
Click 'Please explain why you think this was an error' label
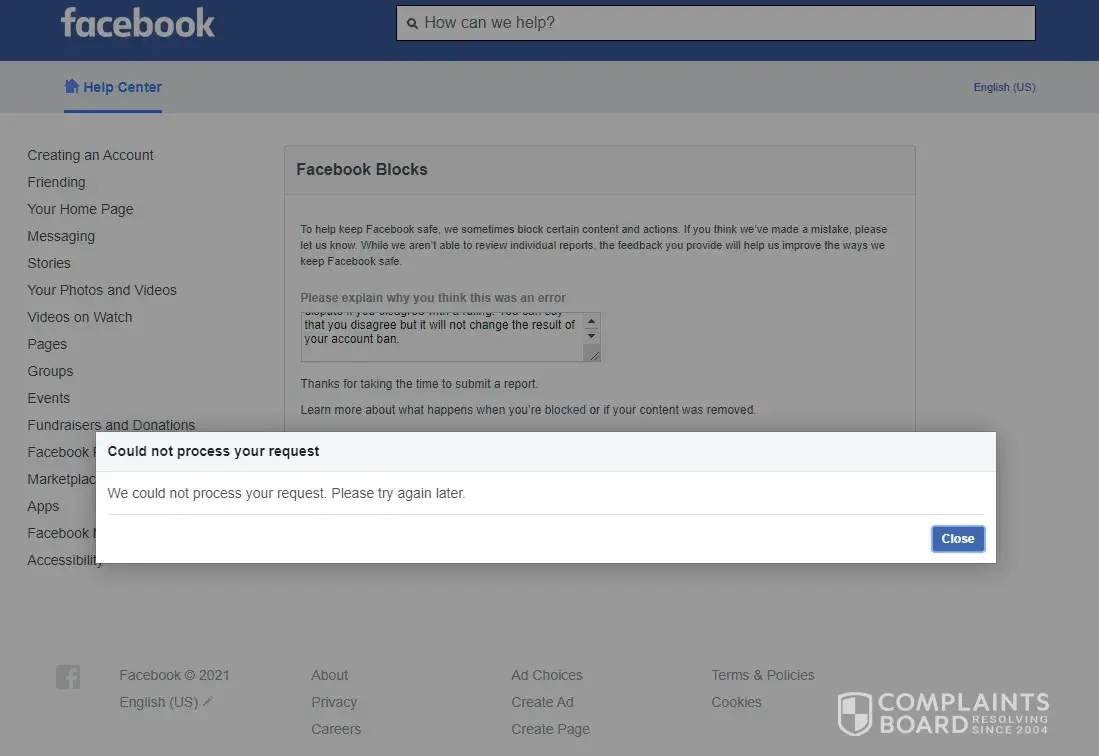(x=432, y=298)
